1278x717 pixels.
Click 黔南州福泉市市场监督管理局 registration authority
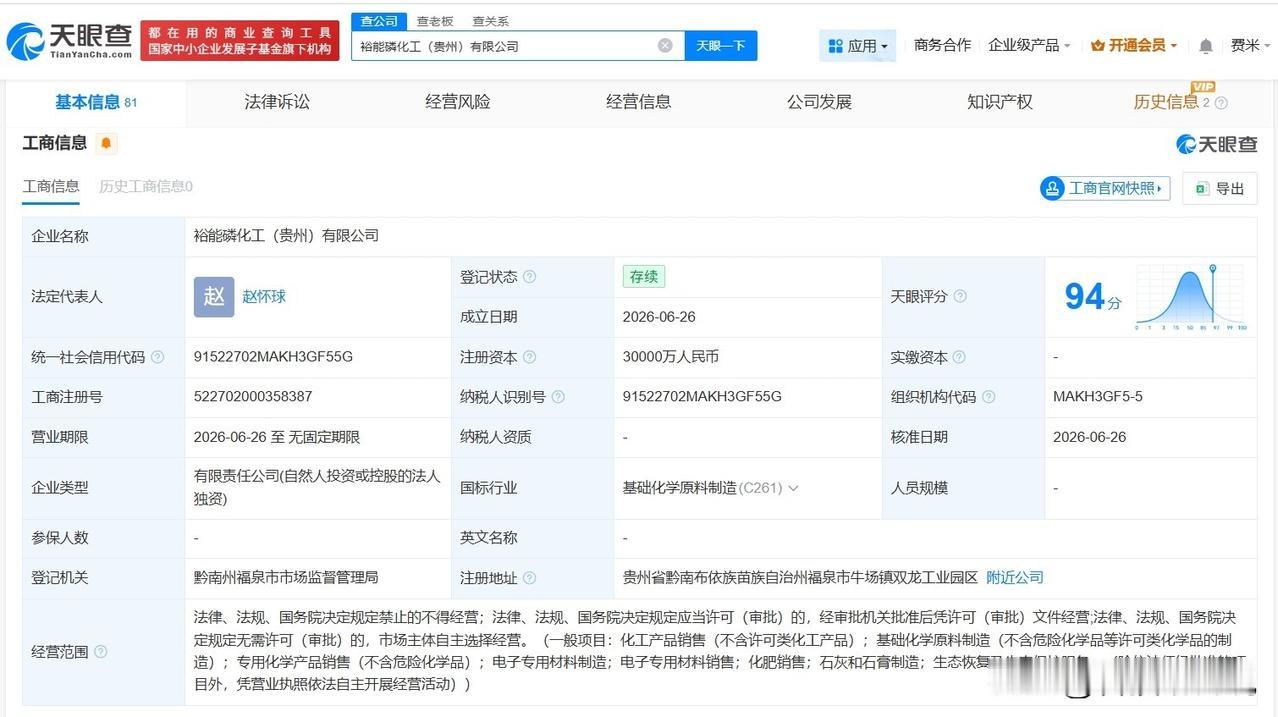(286, 578)
